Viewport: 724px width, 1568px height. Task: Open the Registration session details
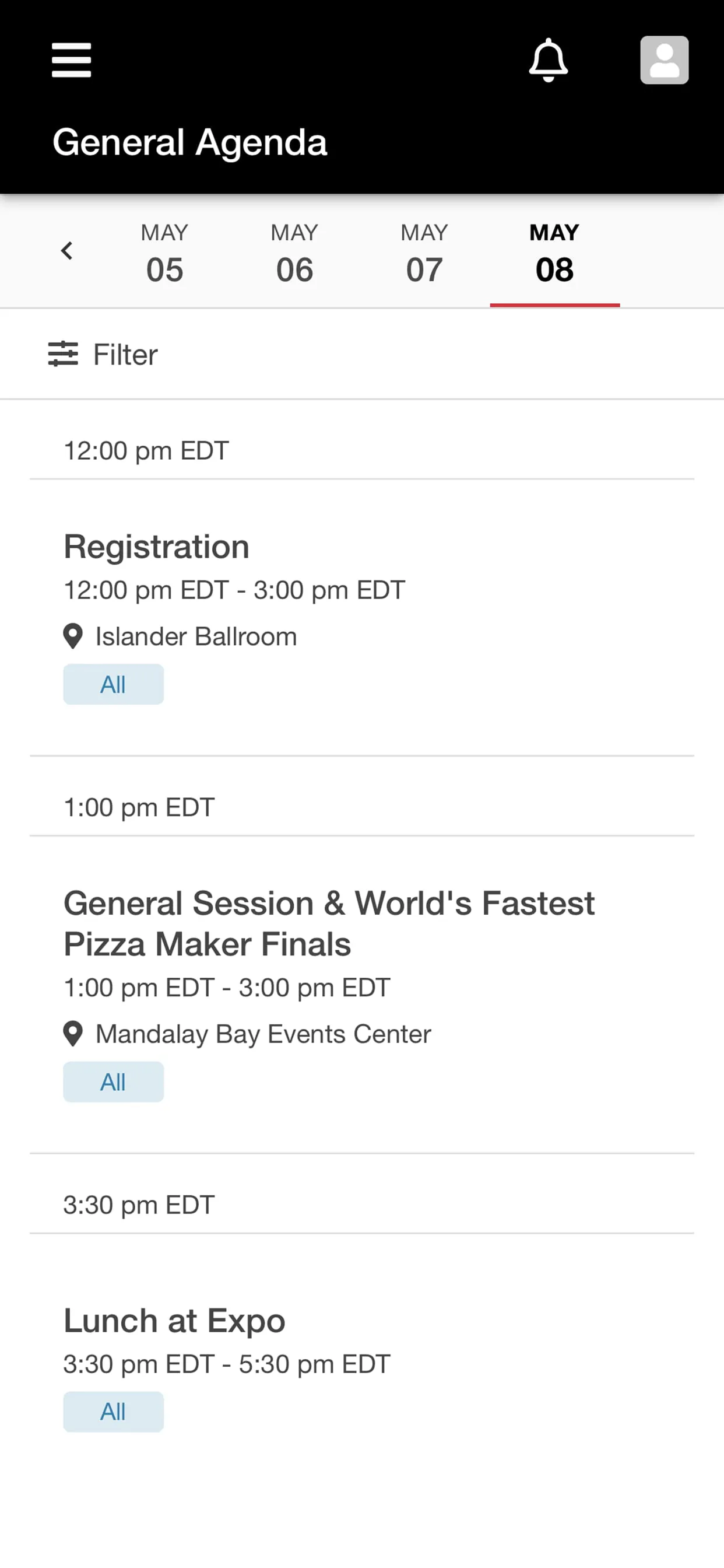(157, 547)
